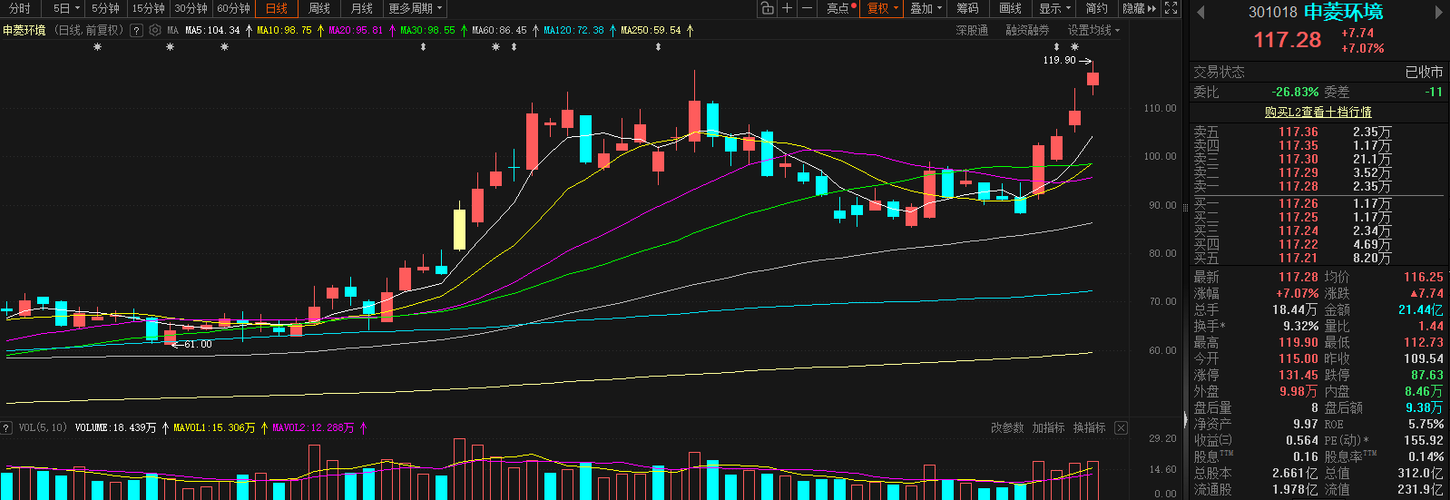Click the MA60:86.45 label
The image size is (1450, 500).
tap(498, 30)
